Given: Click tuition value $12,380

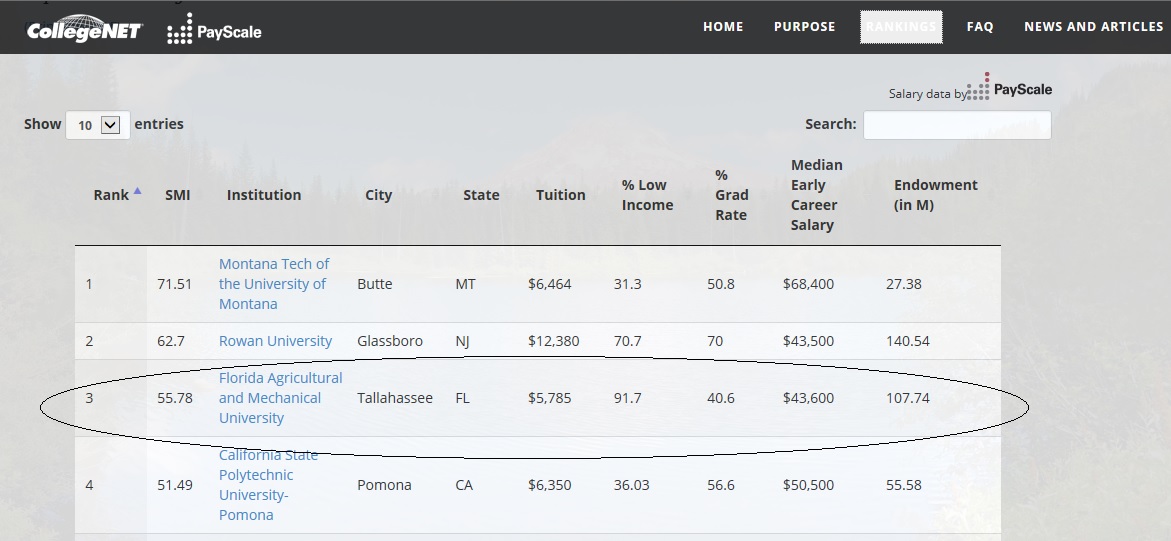Looking at the screenshot, I should point(553,341).
